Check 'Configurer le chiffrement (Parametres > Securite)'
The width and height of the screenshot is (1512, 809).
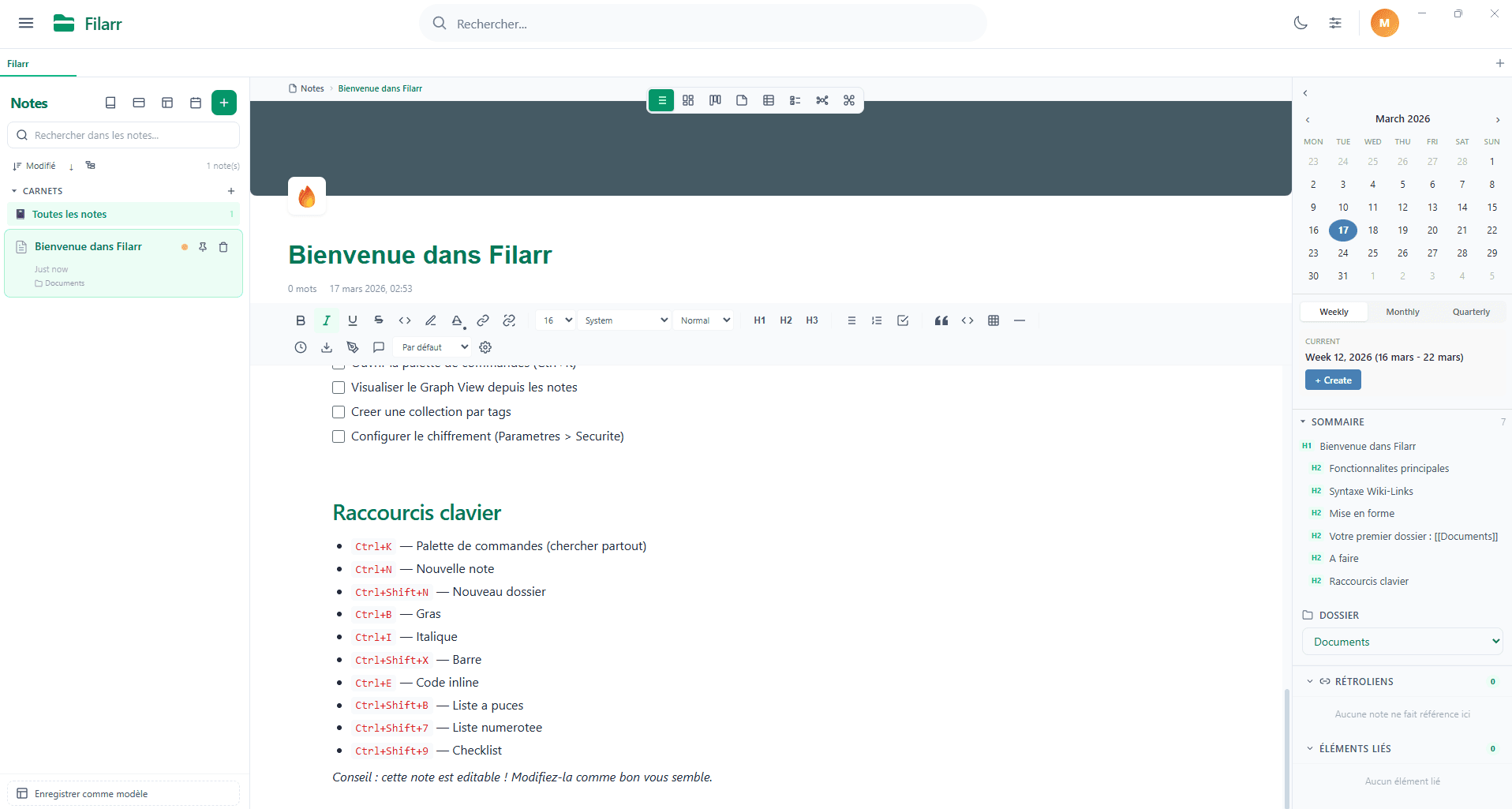click(339, 436)
